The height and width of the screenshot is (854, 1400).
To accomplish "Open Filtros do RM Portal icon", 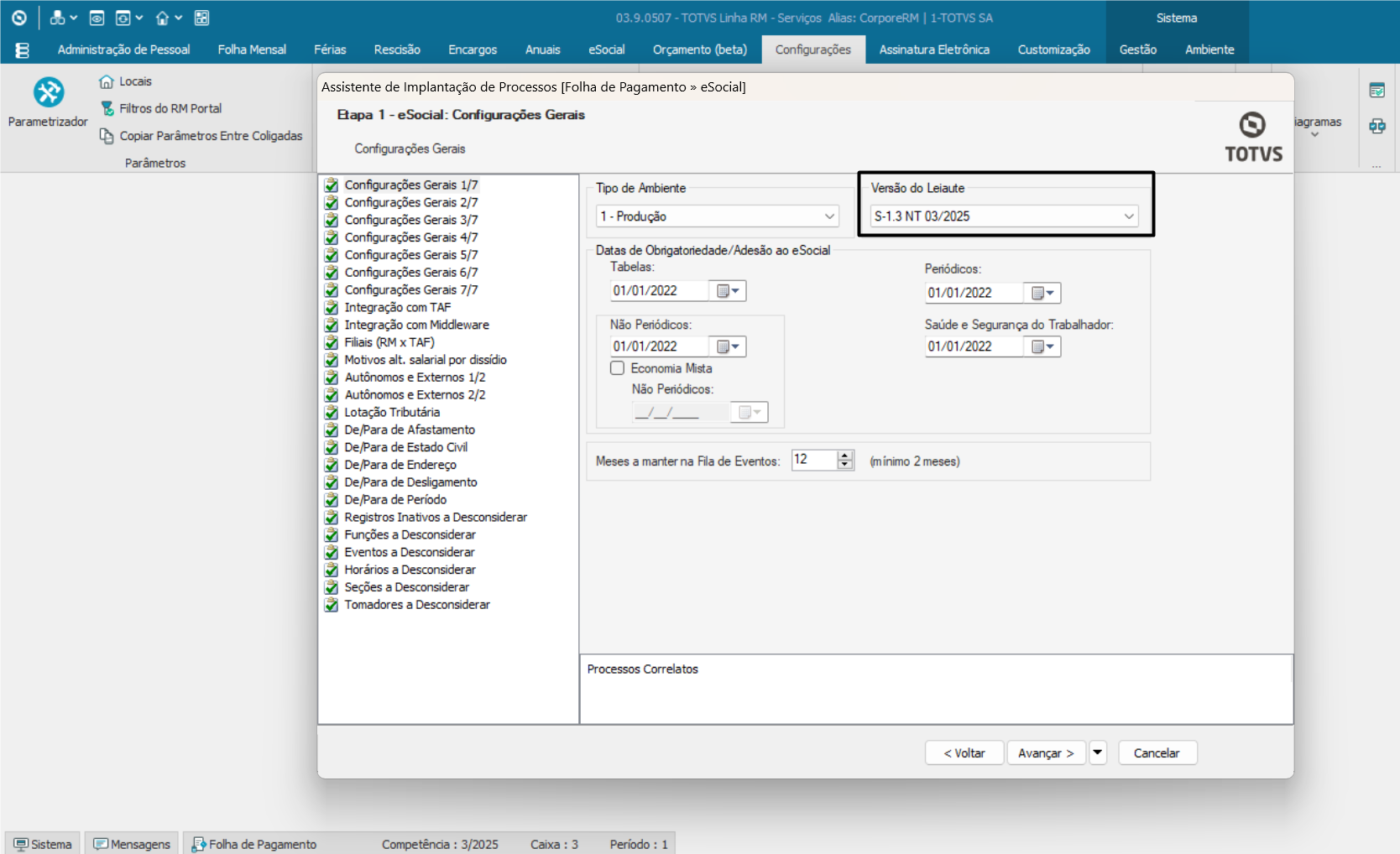I will pyautogui.click(x=107, y=108).
